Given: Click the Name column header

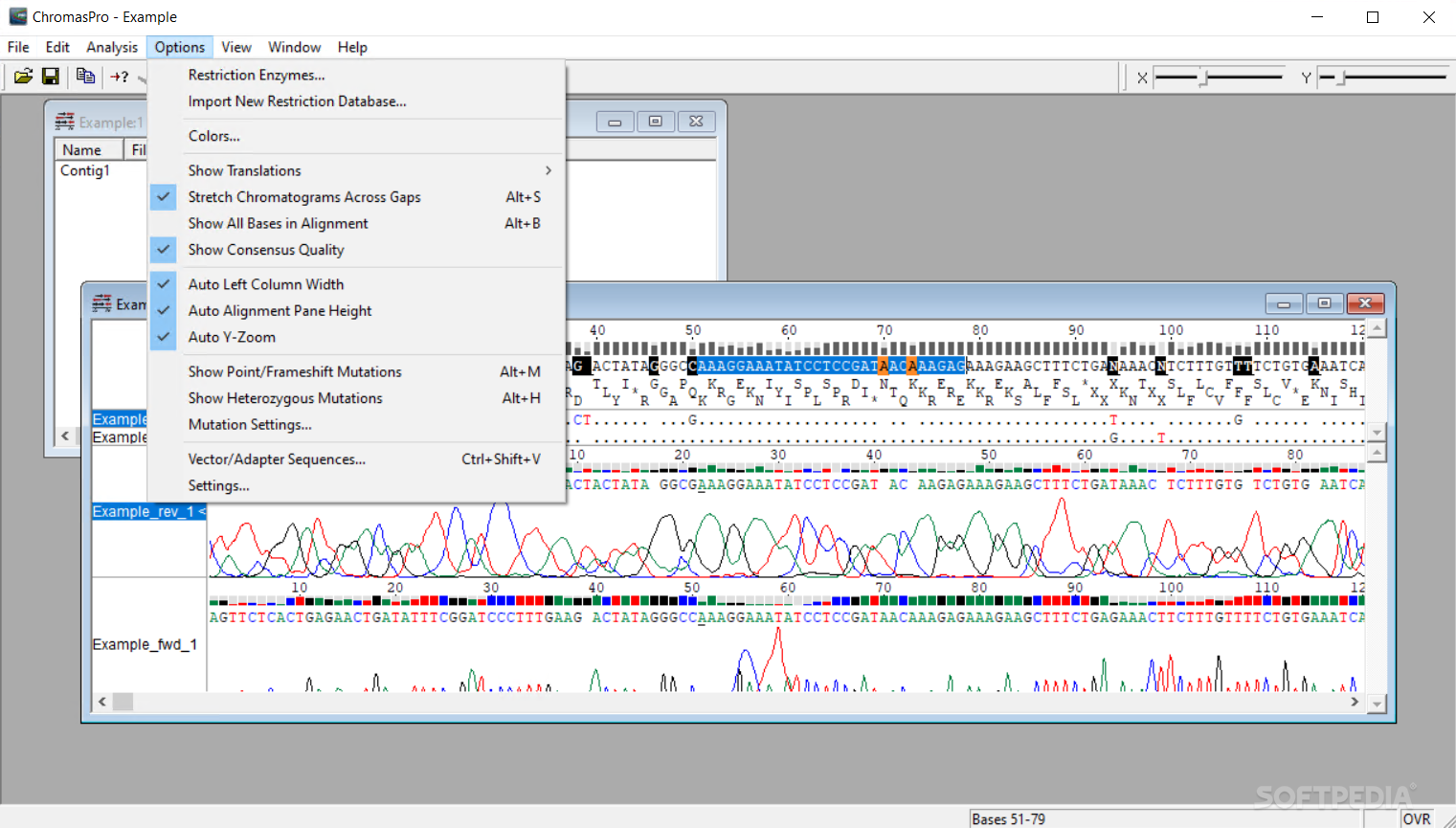Looking at the screenshot, I should point(88,149).
